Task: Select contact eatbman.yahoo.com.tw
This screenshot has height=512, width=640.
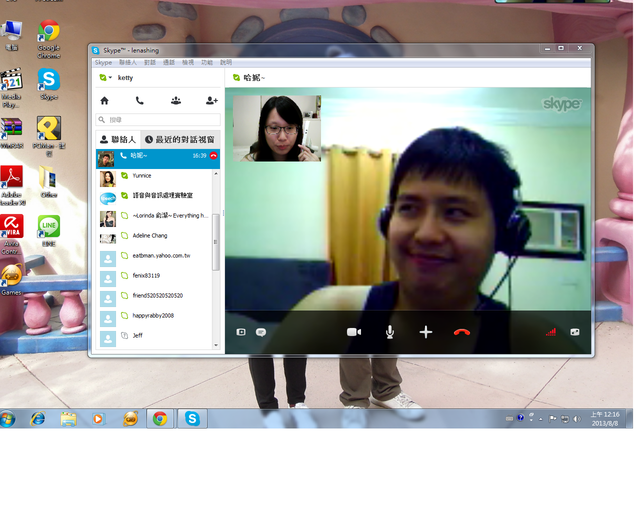Action: 154,258
